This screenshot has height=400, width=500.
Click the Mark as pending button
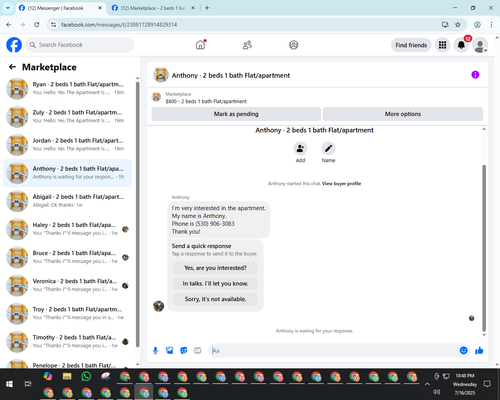pos(236,114)
